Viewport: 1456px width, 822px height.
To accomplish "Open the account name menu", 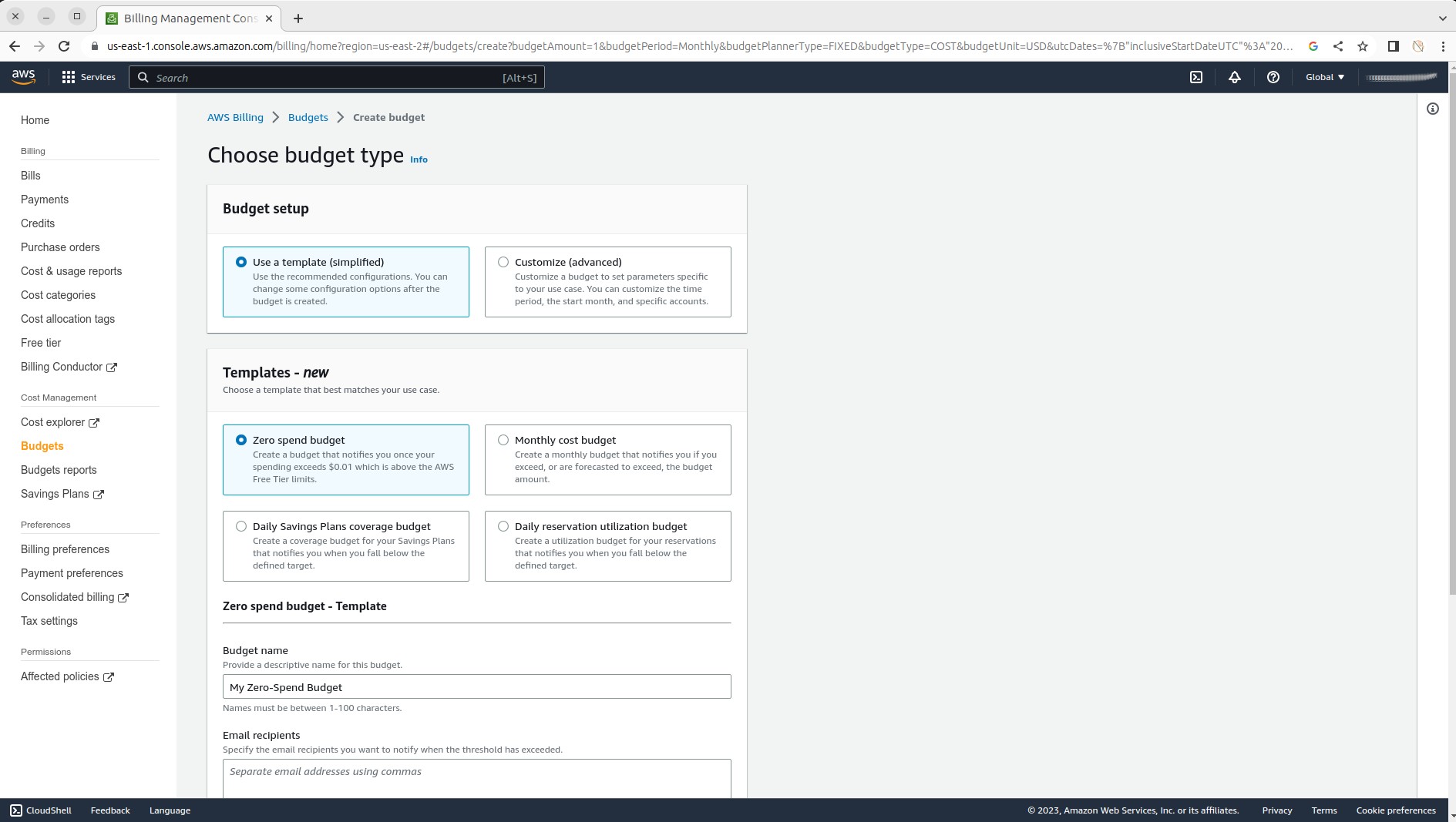I will click(x=1401, y=77).
